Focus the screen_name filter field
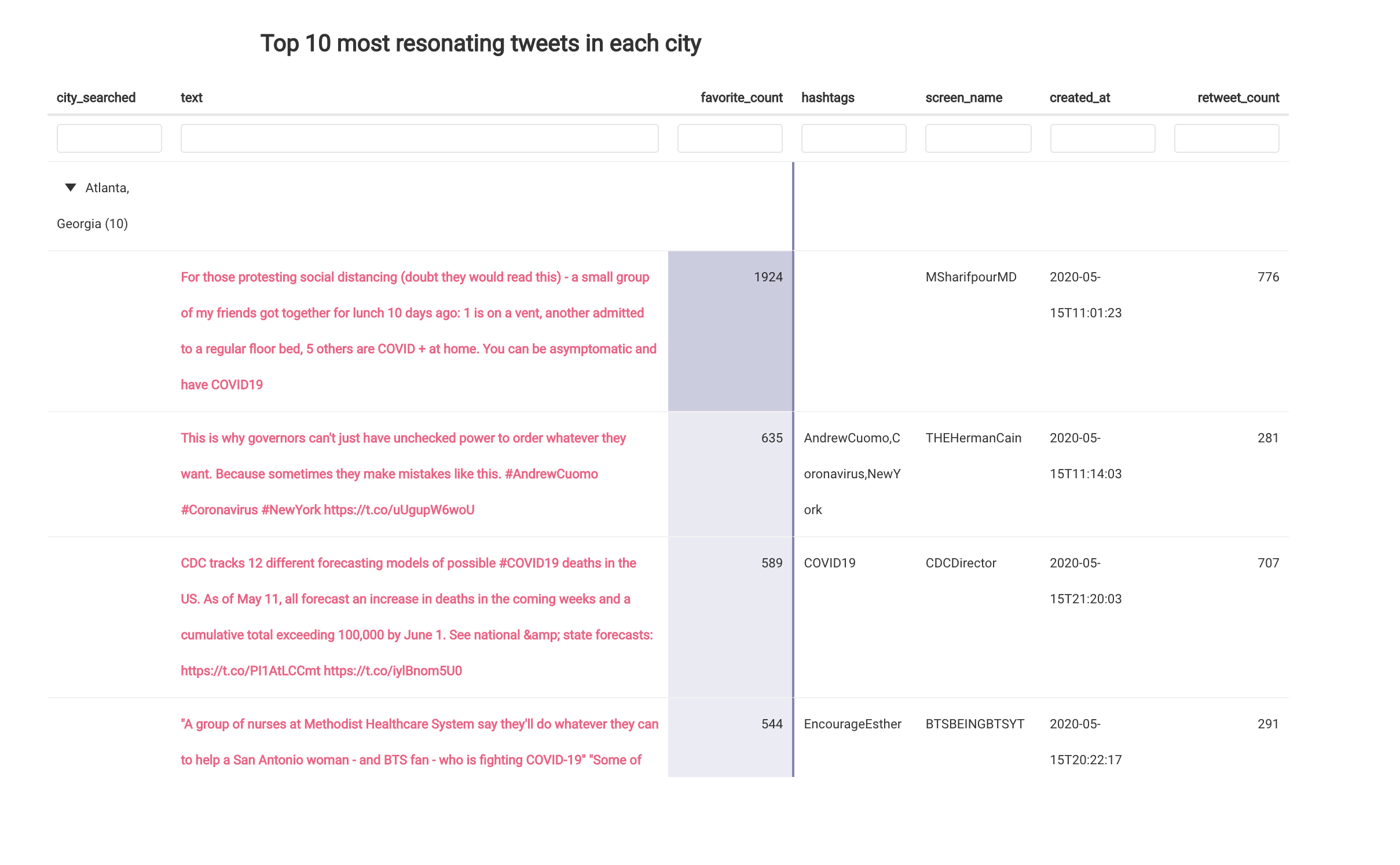The height and width of the screenshot is (865, 1400). 978,138
